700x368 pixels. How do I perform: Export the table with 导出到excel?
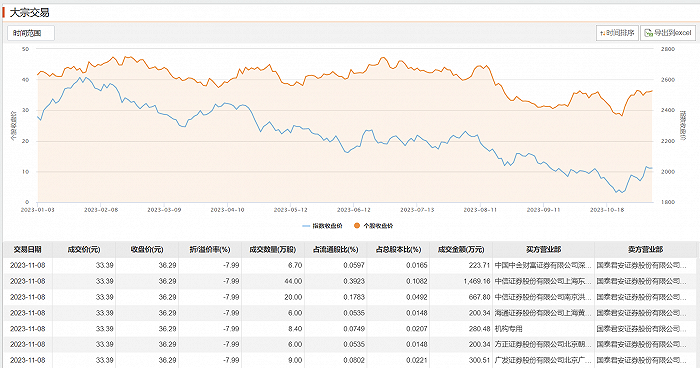coord(668,33)
